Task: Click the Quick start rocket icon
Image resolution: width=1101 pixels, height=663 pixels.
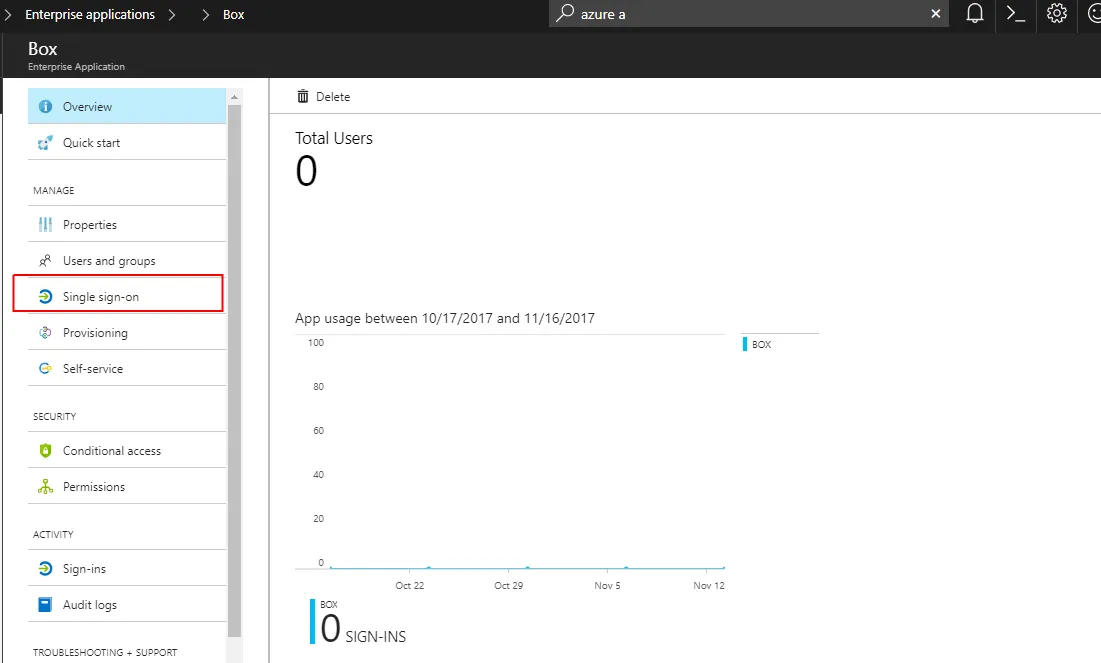Action: click(x=45, y=143)
